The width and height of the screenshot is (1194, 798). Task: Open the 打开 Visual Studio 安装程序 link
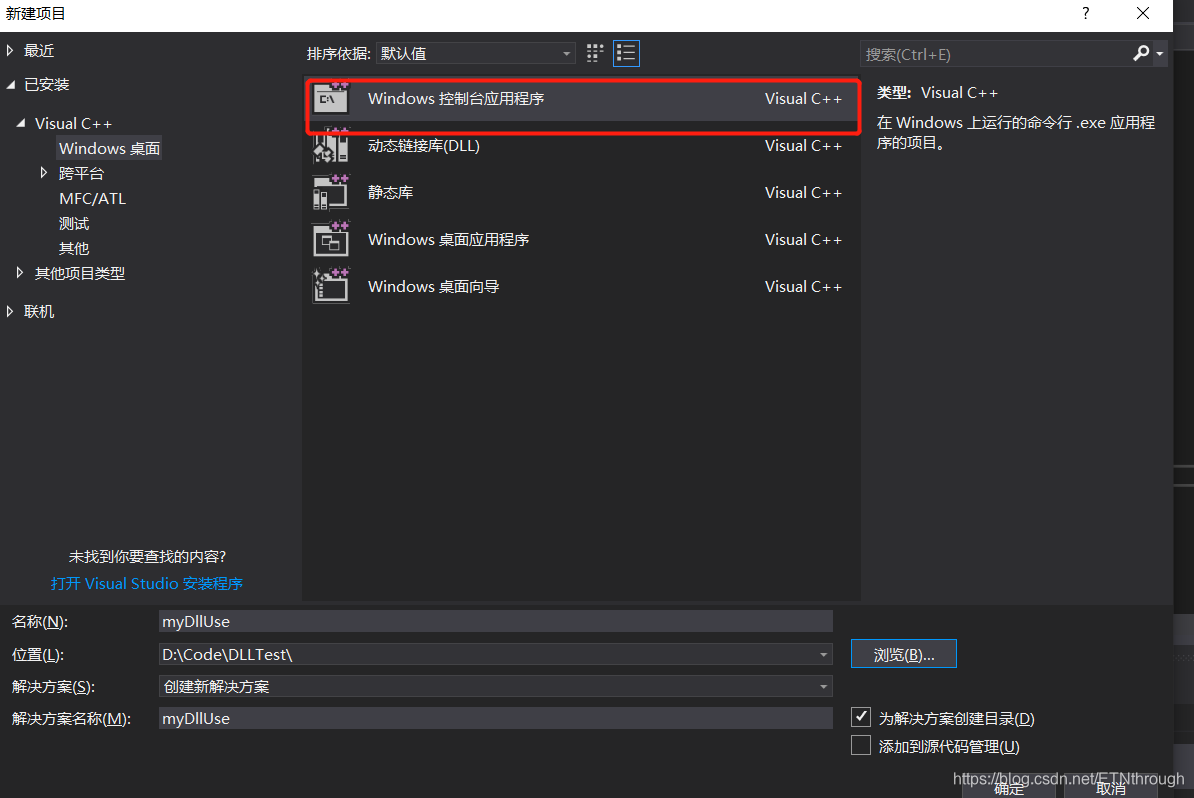point(146,583)
